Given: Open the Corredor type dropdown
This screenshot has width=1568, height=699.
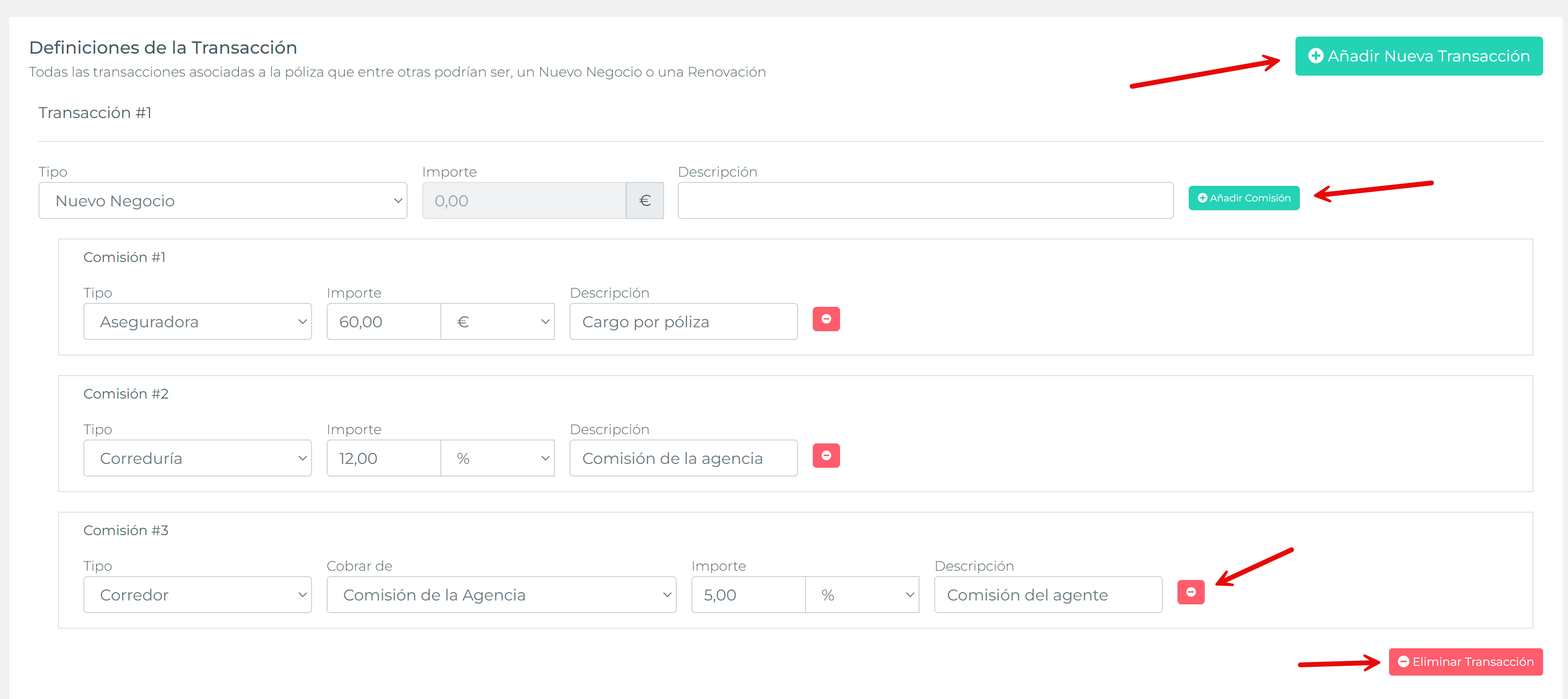Looking at the screenshot, I should 197,594.
